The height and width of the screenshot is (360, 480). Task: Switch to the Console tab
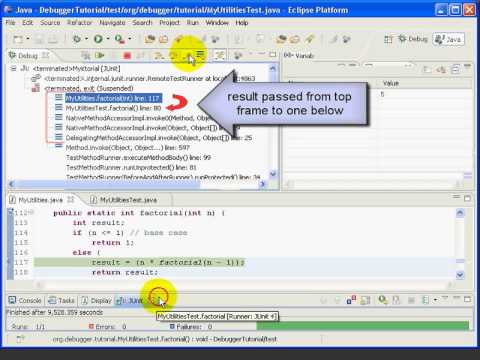[x=25, y=300]
